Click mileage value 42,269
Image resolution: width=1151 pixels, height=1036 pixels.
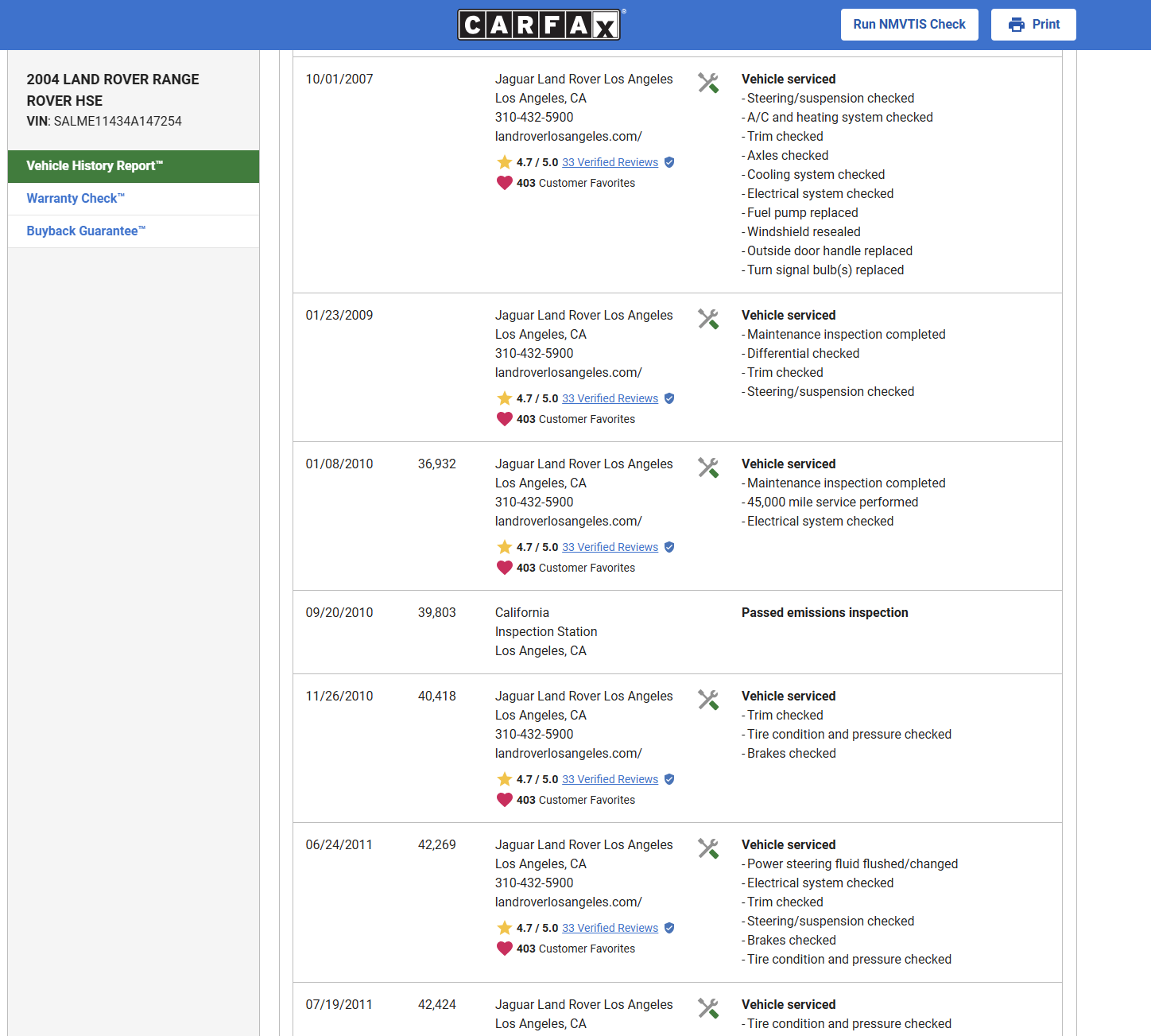pyautogui.click(x=437, y=845)
